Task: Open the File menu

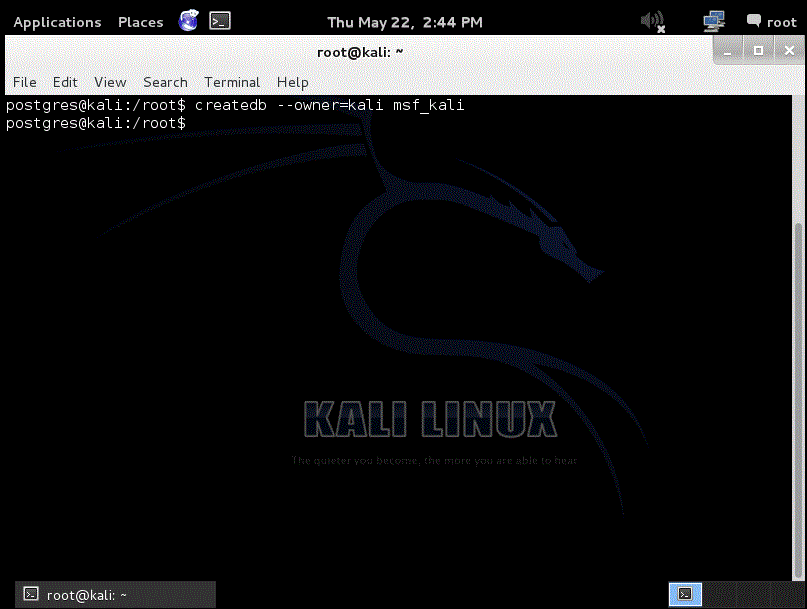Action: point(25,82)
